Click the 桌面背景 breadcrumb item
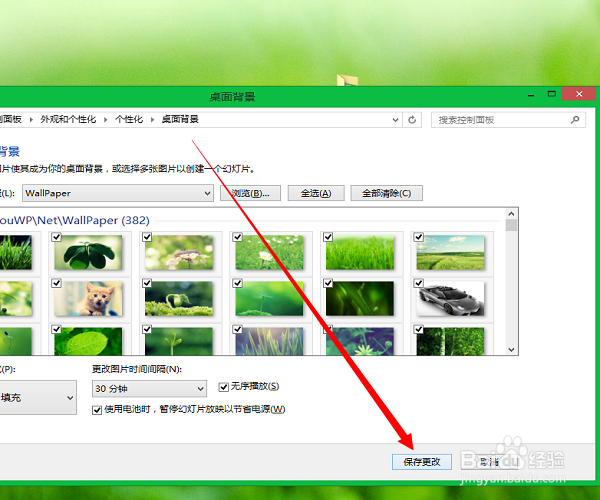The height and width of the screenshot is (500, 600). coord(180,119)
